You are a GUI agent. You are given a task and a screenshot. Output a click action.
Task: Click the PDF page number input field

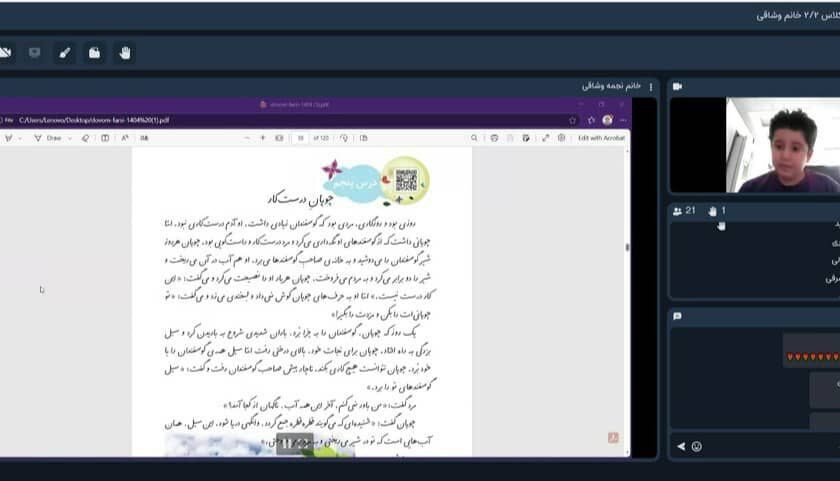[x=300, y=138]
